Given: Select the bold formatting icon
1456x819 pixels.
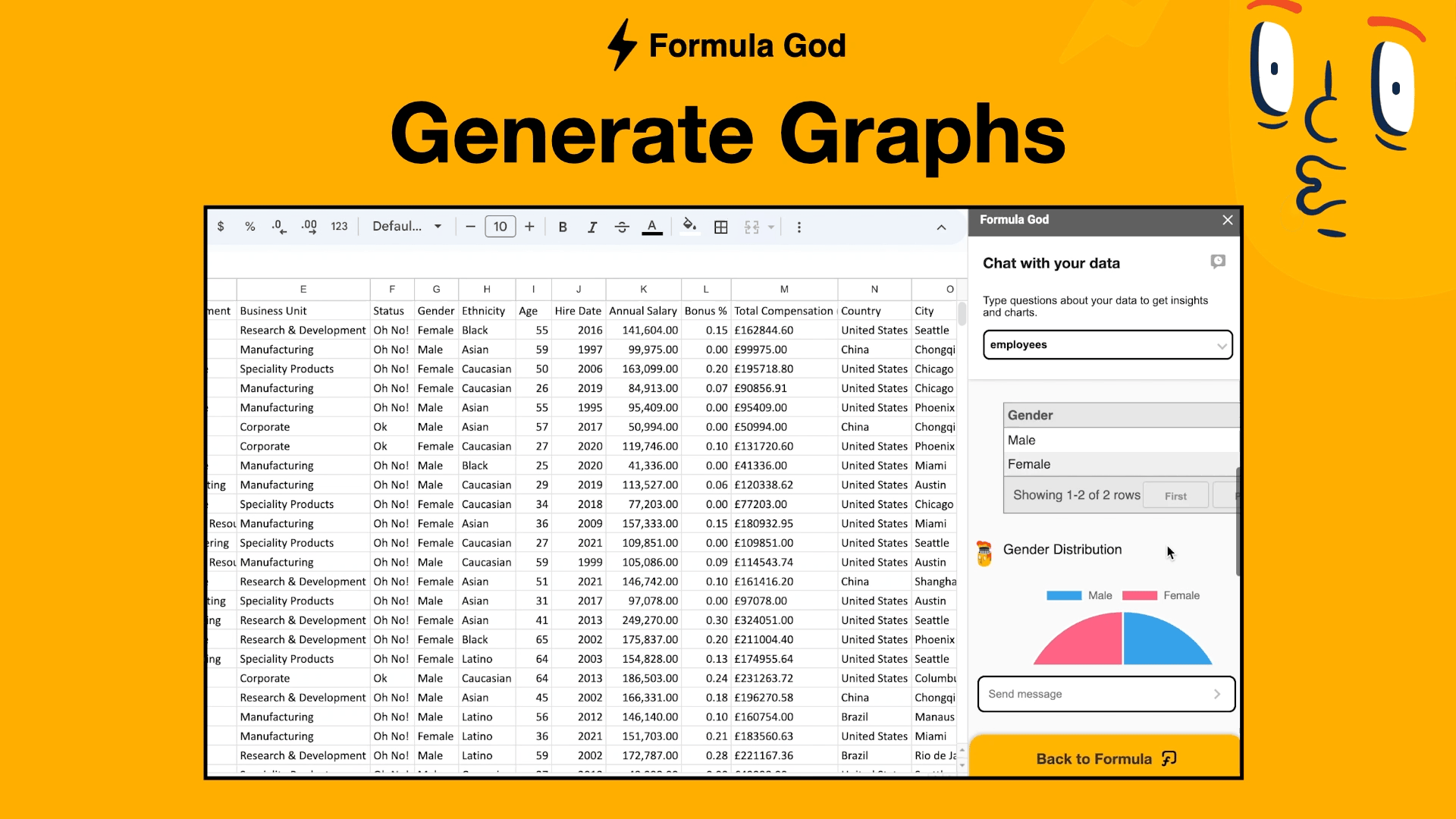Looking at the screenshot, I should coord(563,226).
